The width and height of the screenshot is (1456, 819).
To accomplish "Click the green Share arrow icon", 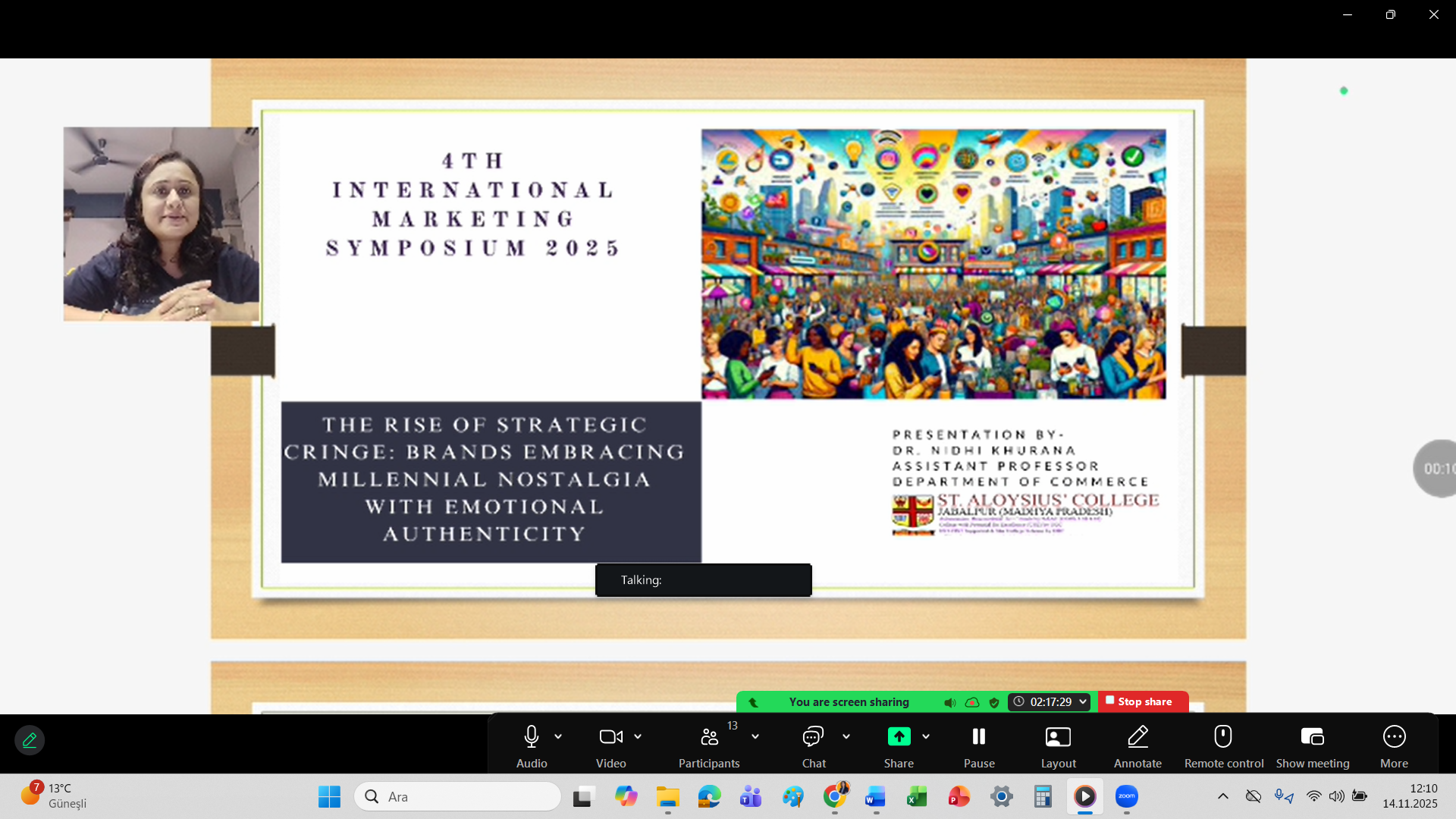I will tap(899, 737).
